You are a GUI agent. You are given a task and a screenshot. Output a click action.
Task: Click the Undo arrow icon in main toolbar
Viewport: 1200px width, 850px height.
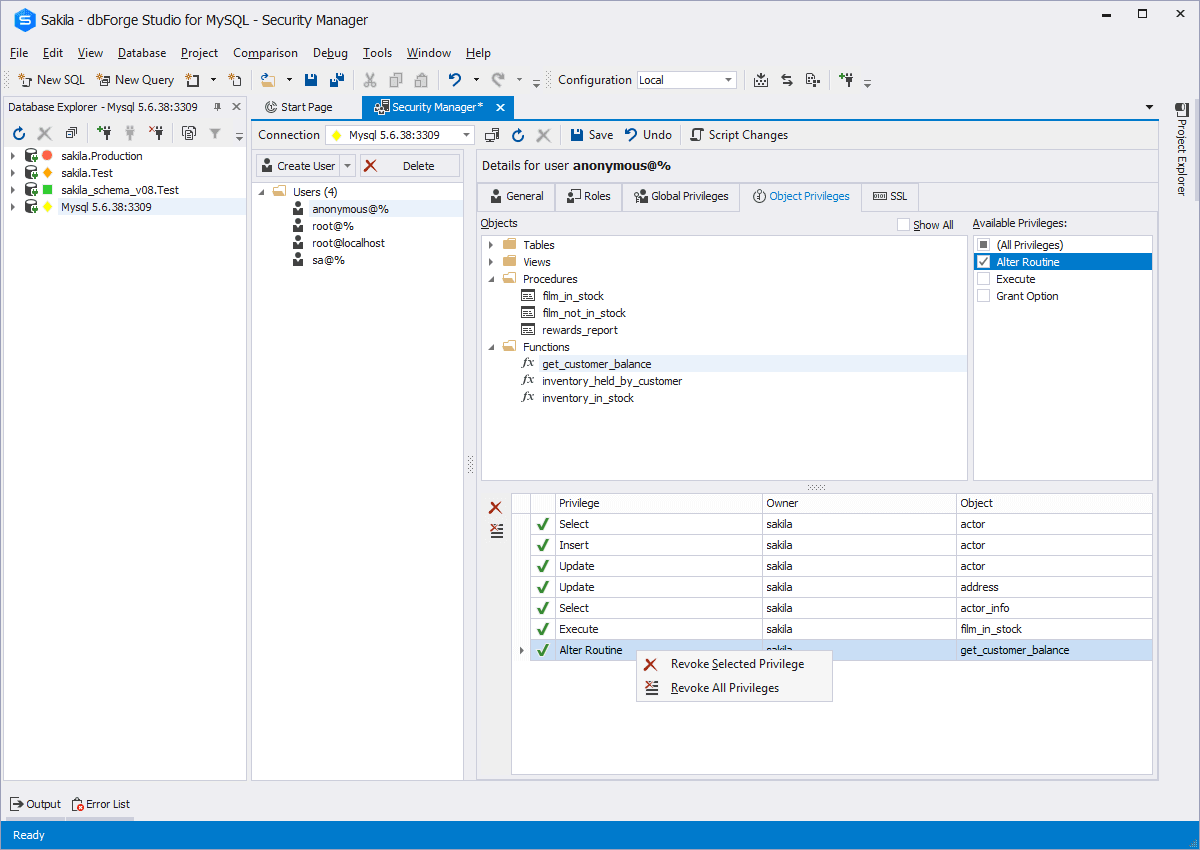pos(455,80)
